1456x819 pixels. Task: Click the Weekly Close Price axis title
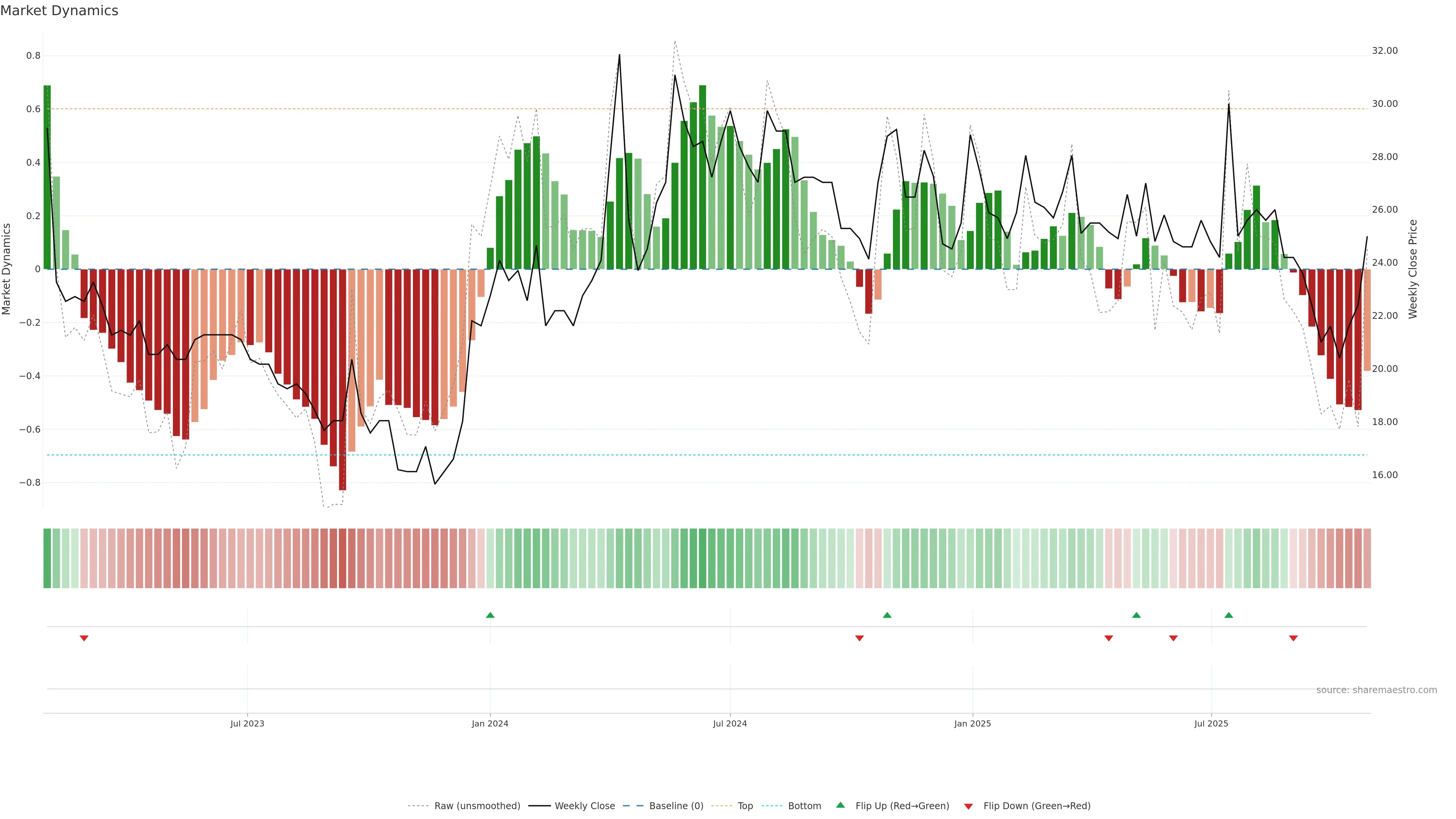pyautogui.click(x=1413, y=269)
